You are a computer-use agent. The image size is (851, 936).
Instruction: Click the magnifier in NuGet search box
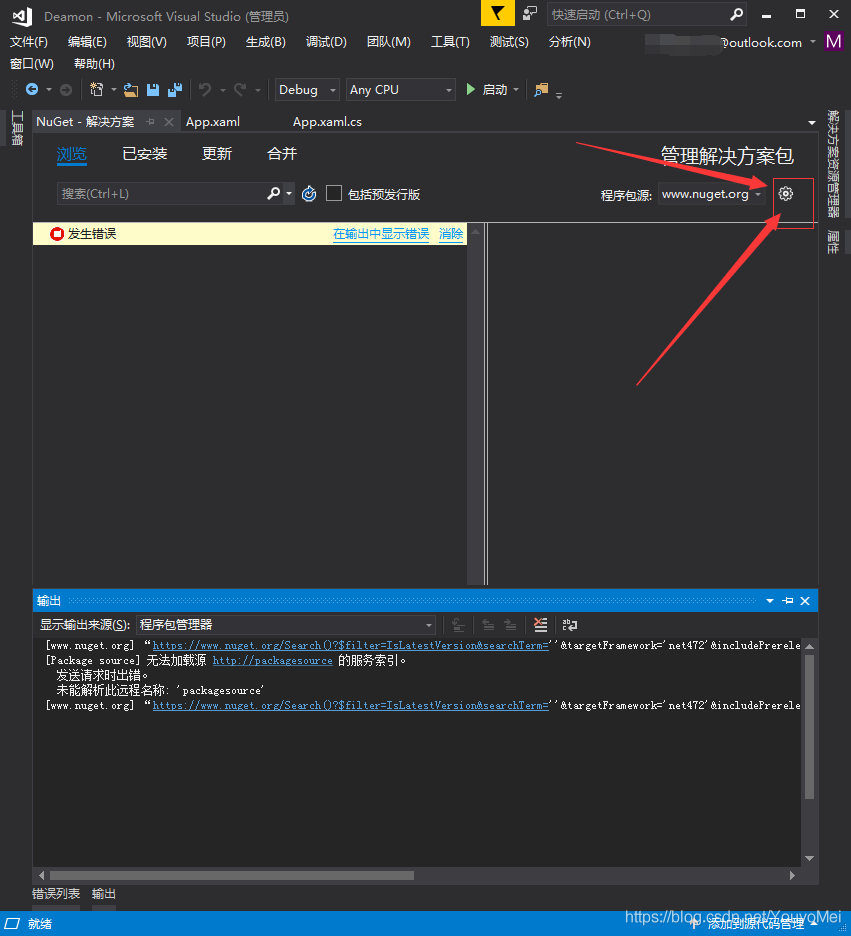(273, 193)
